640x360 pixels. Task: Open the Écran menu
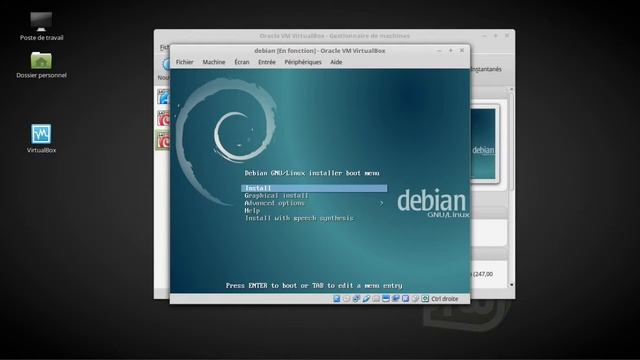242,62
